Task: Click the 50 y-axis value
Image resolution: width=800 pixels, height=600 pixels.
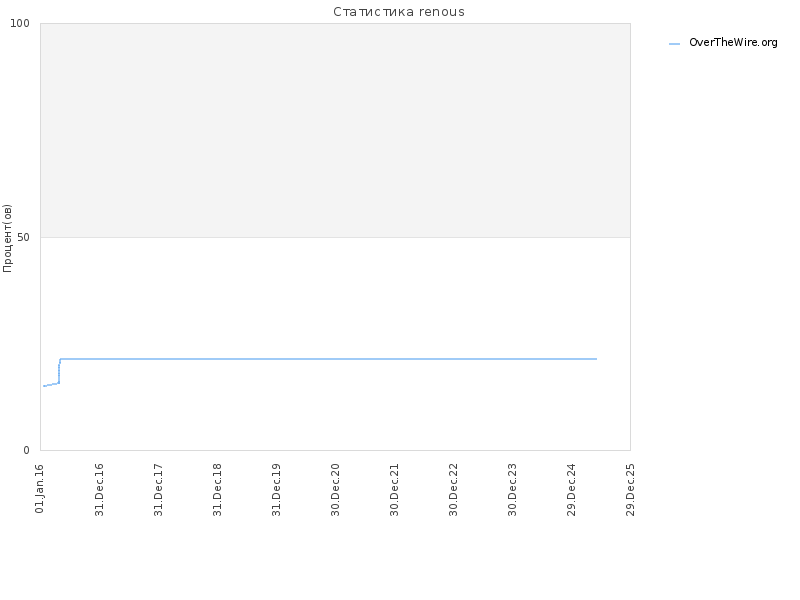Action: [x=23, y=237]
